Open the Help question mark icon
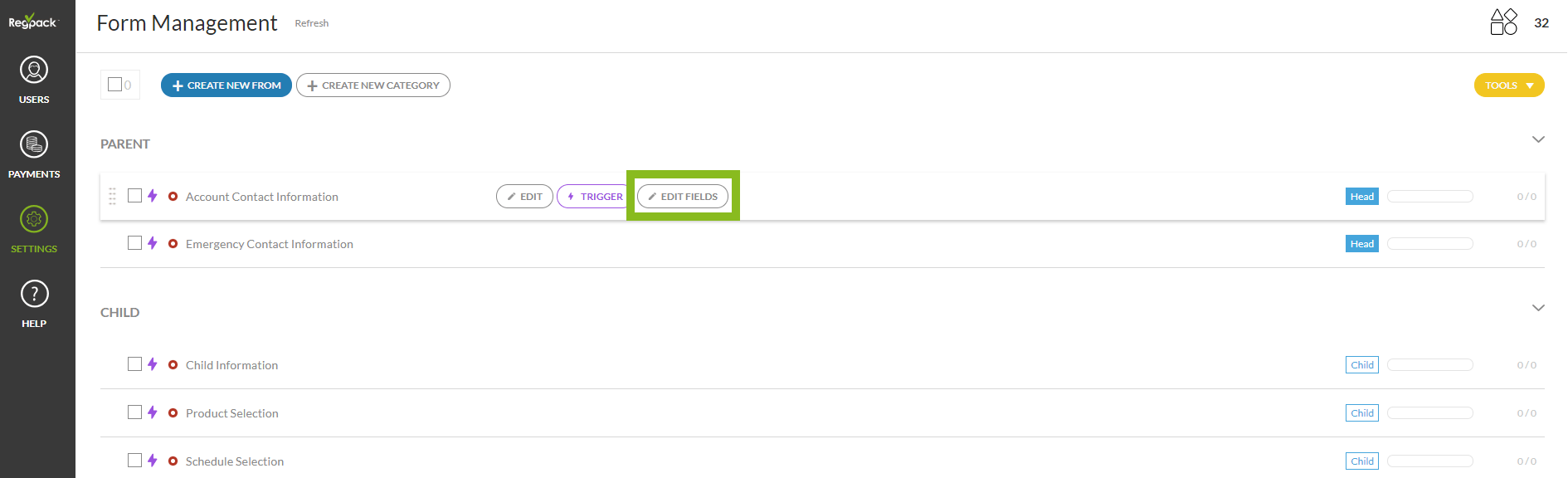This screenshot has width=1568, height=478. 34,295
